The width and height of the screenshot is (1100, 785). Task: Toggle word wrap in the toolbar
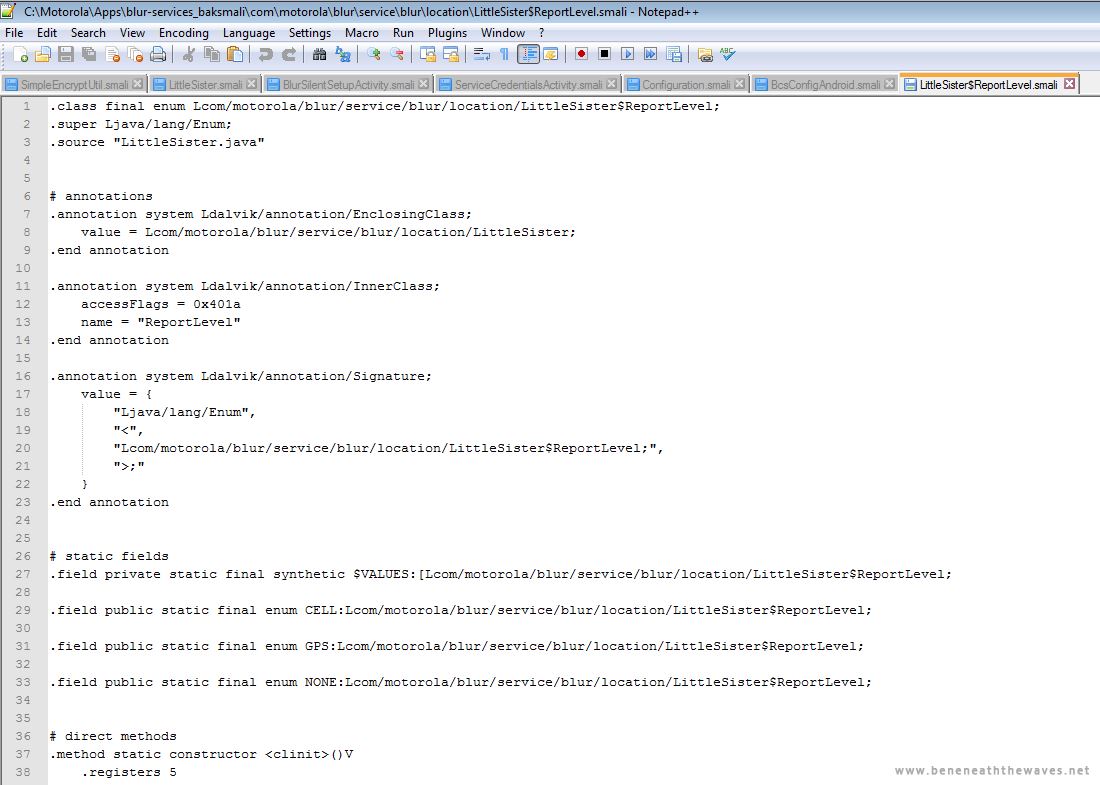point(481,55)
